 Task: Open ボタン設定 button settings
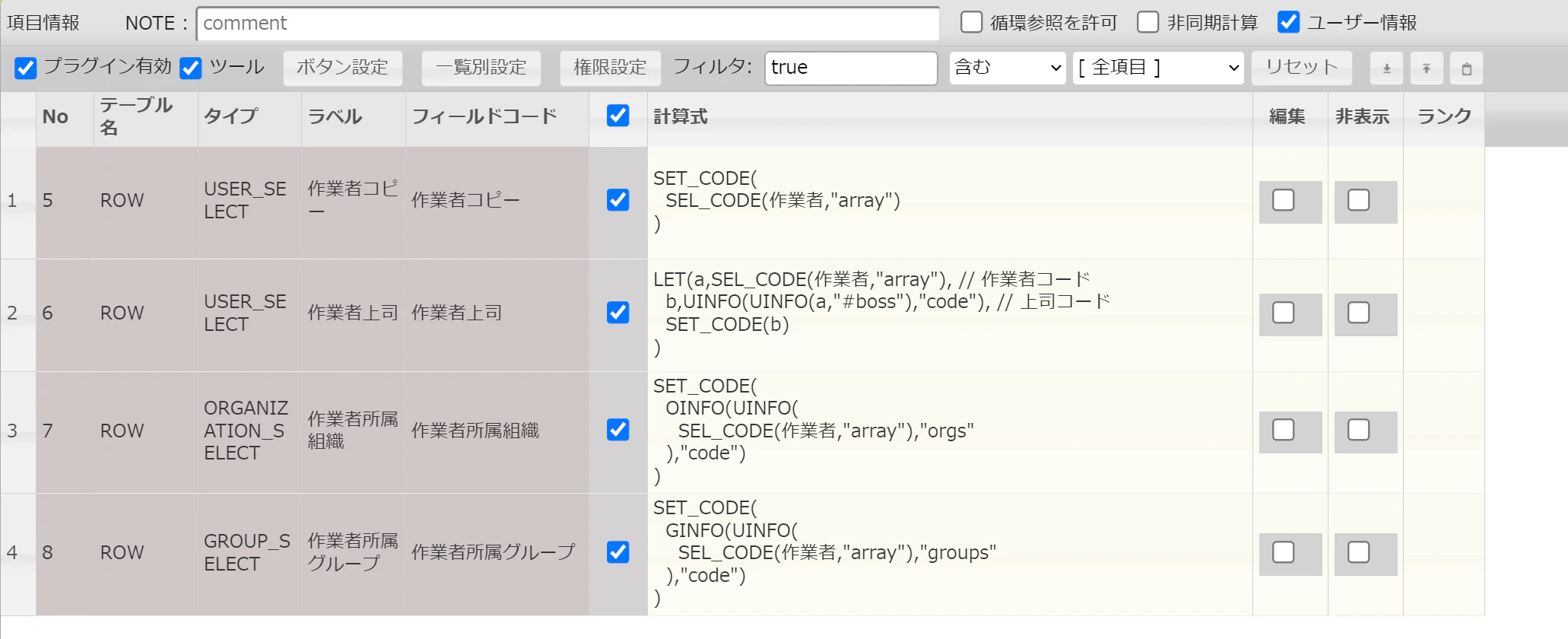pos(342,68)
